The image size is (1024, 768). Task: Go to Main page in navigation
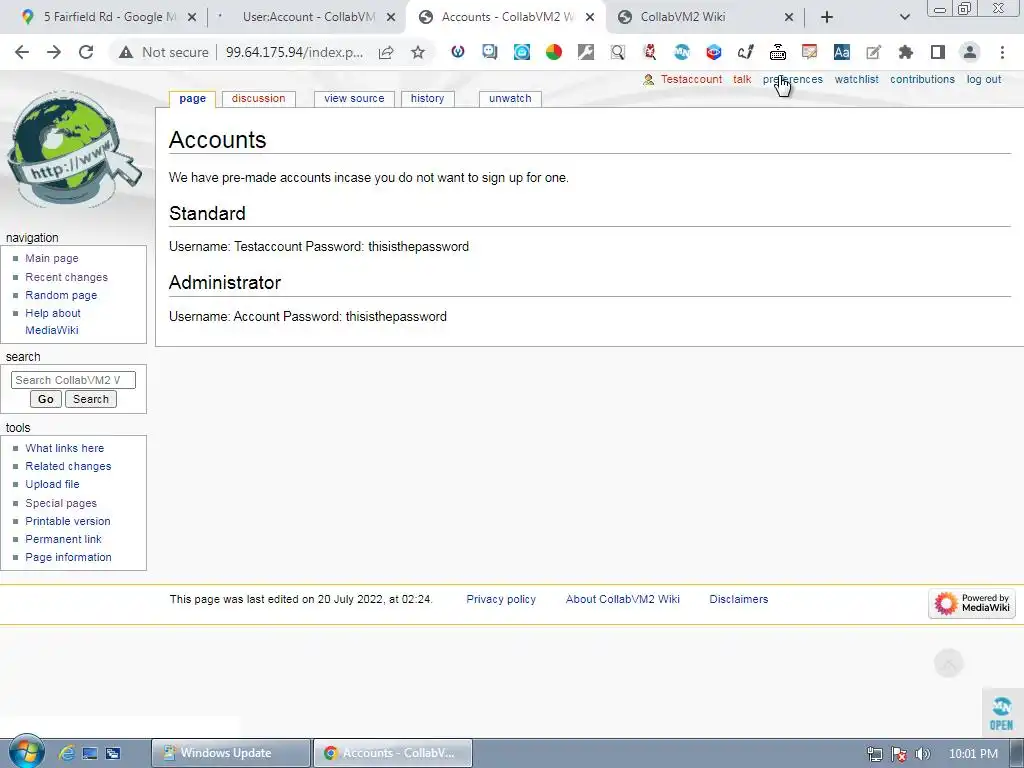point(52,259)
